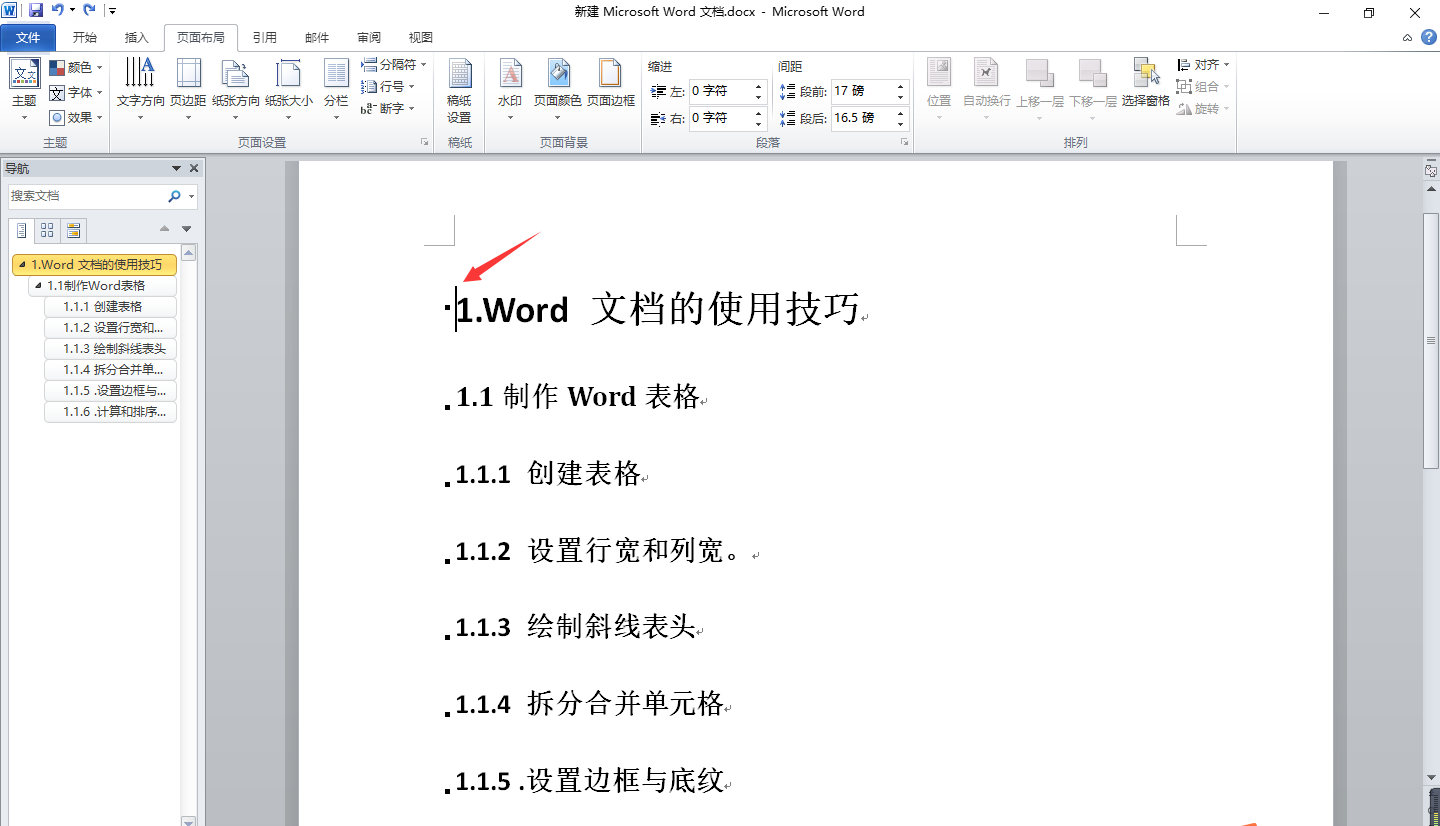Toggle the ruler icon above vertical scrollbar
The height and width of the screenshot is (826, 1440).
click(x=1431, y=171)
